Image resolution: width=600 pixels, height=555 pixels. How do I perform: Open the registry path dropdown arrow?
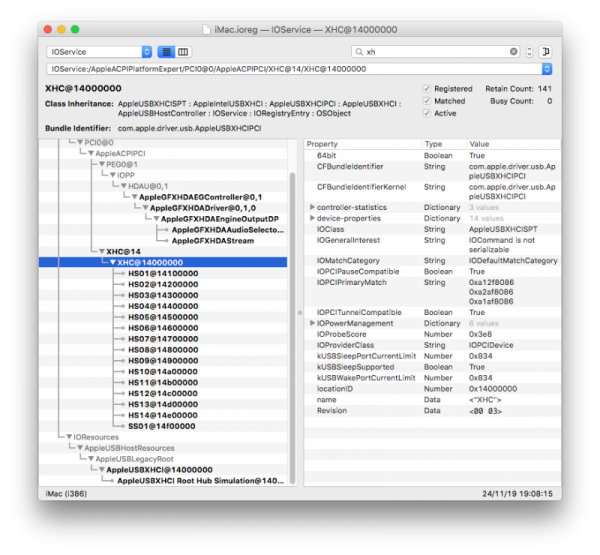(547, 69)
